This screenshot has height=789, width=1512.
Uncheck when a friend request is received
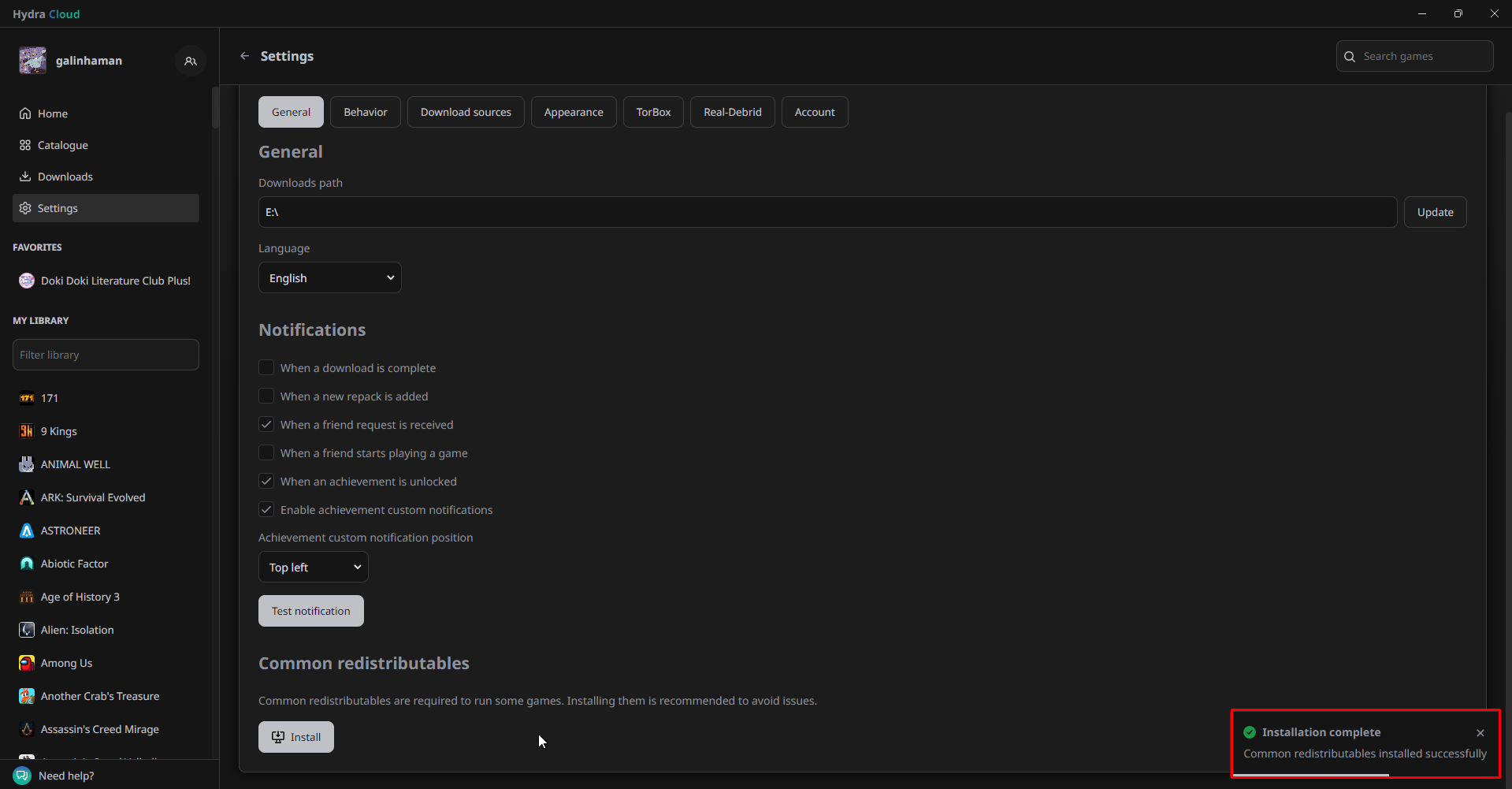266,425
